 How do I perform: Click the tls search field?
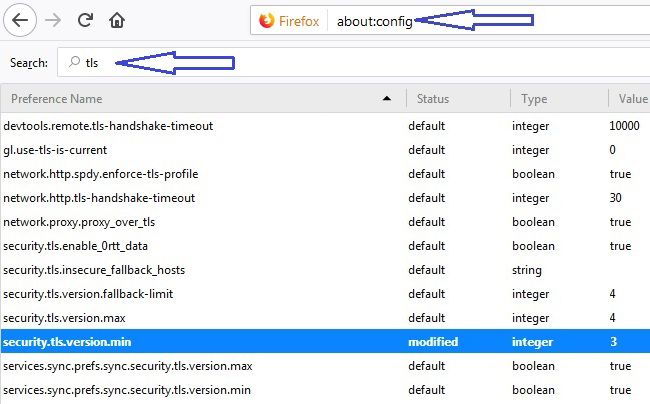(x=353, y=63)
